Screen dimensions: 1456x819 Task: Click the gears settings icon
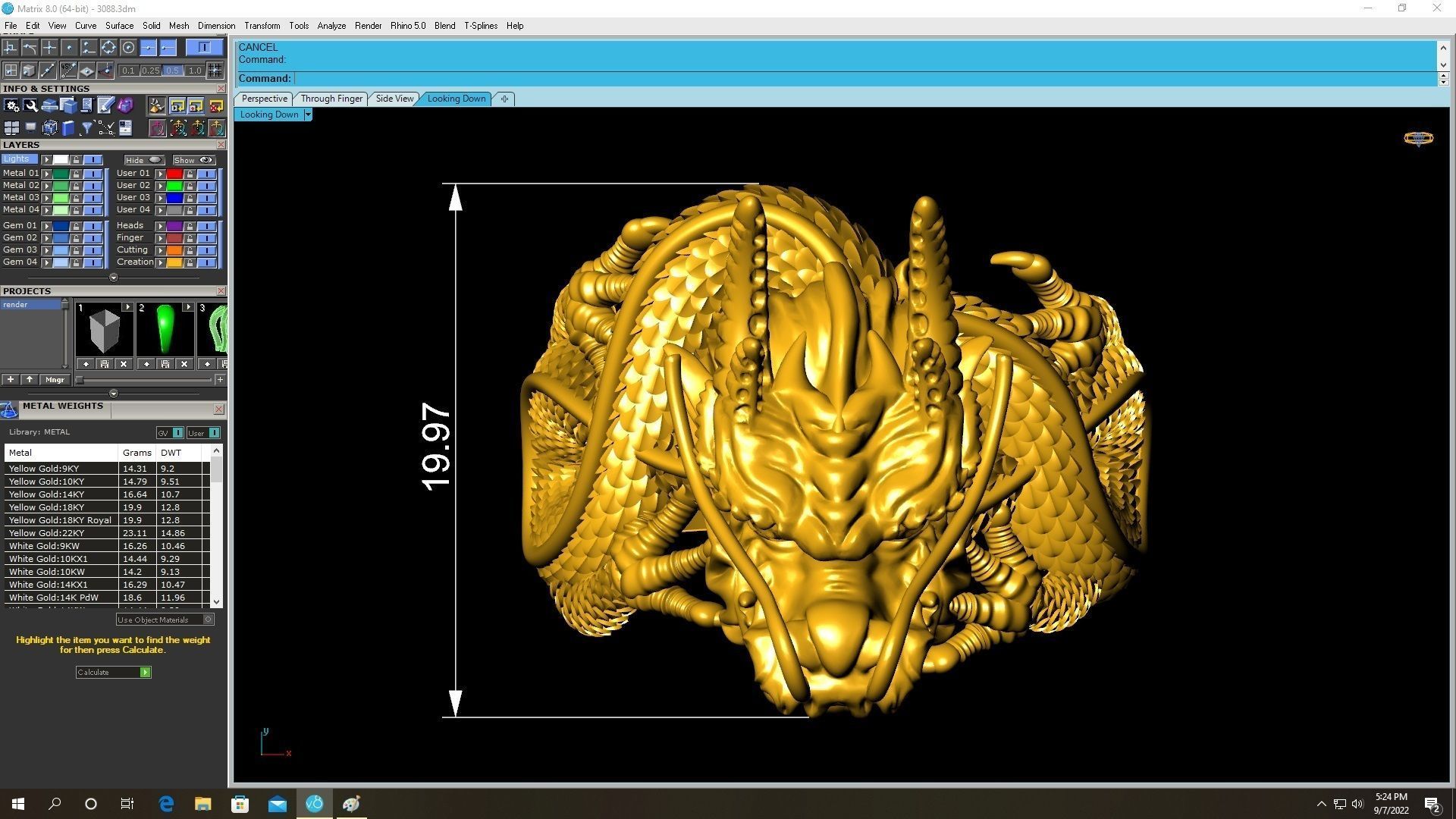point(11,106)
